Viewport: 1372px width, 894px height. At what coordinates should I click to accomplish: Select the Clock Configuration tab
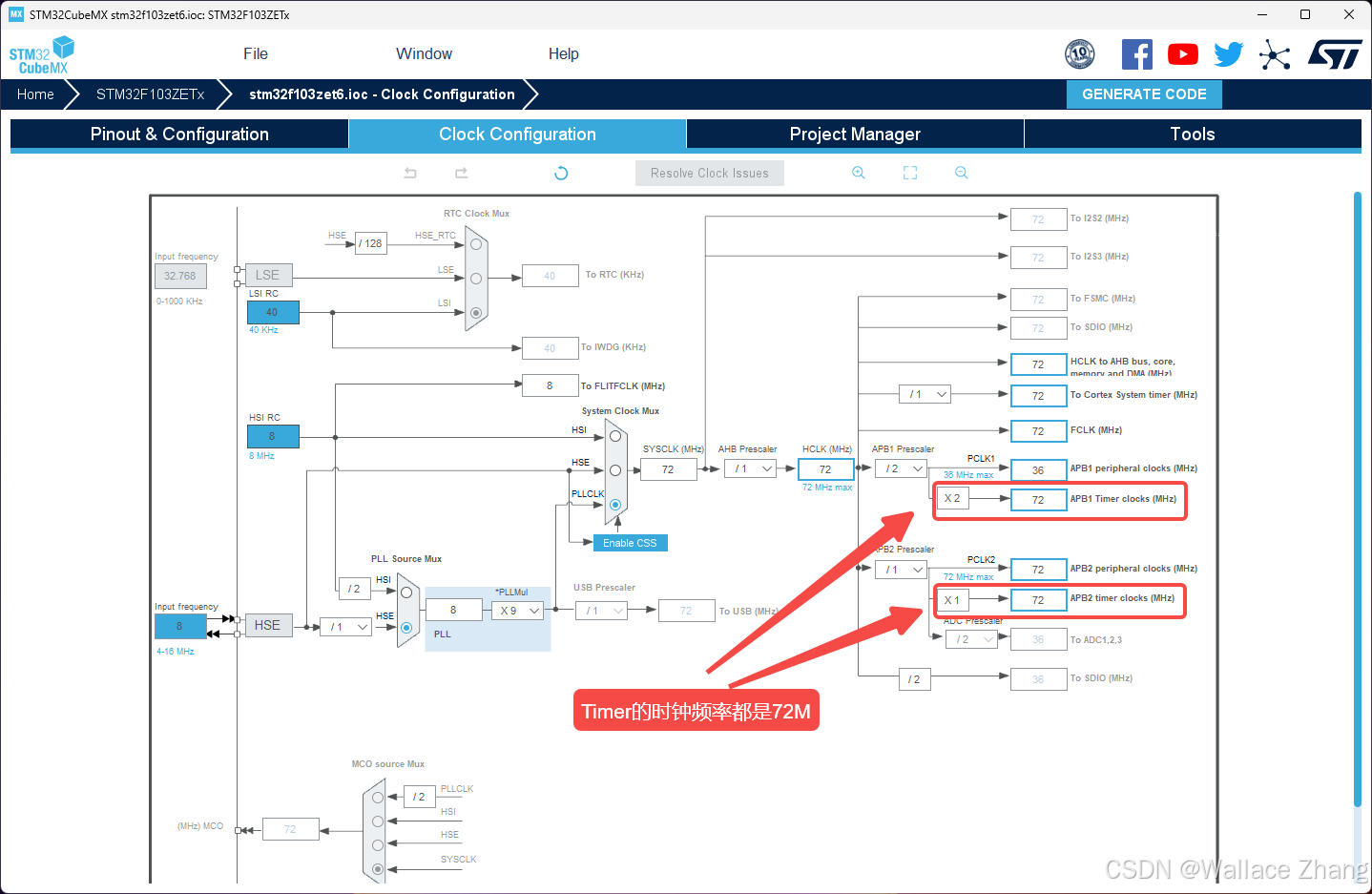(x=517, y=135)
